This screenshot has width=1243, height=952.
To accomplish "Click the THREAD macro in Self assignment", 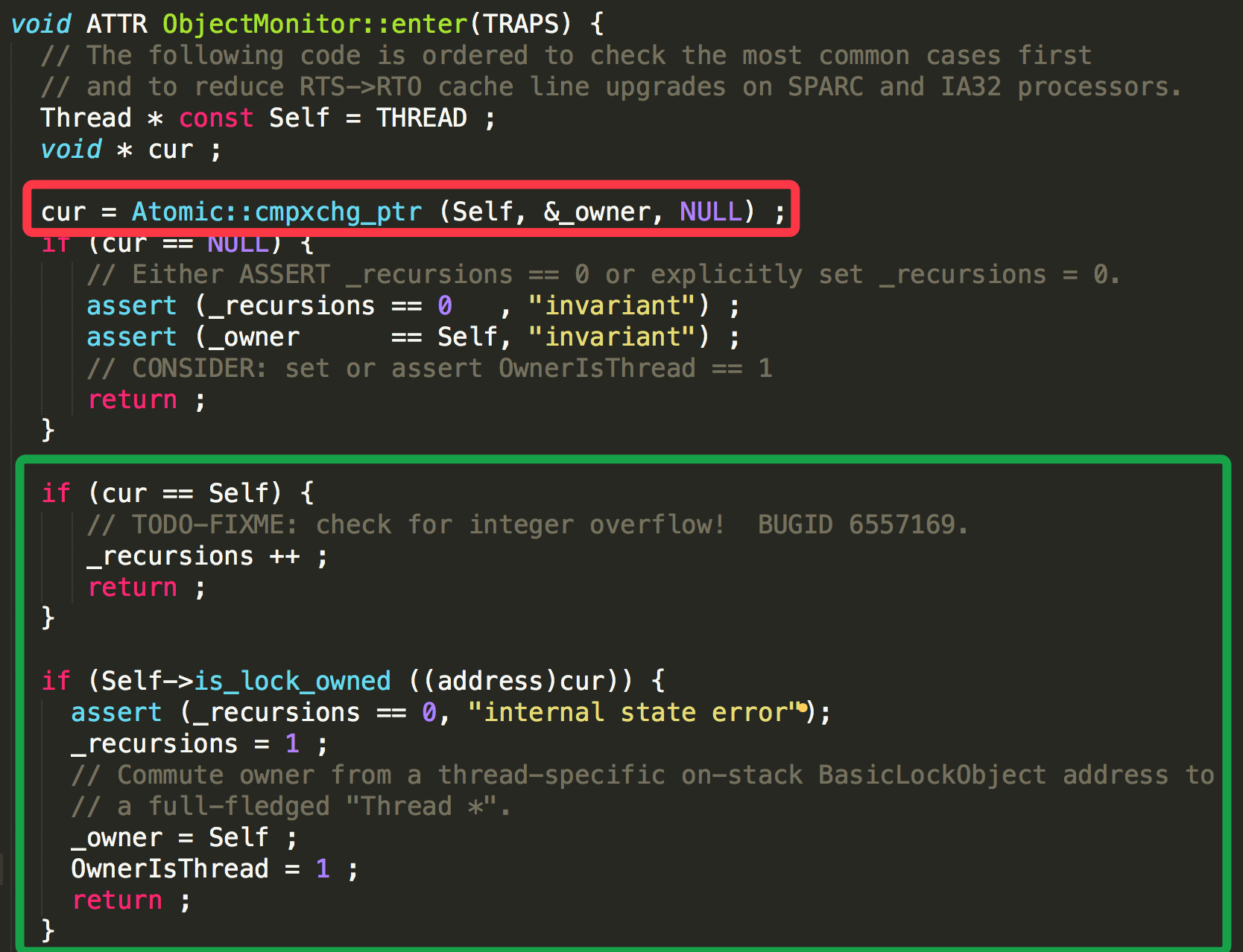I will [422, 118].
